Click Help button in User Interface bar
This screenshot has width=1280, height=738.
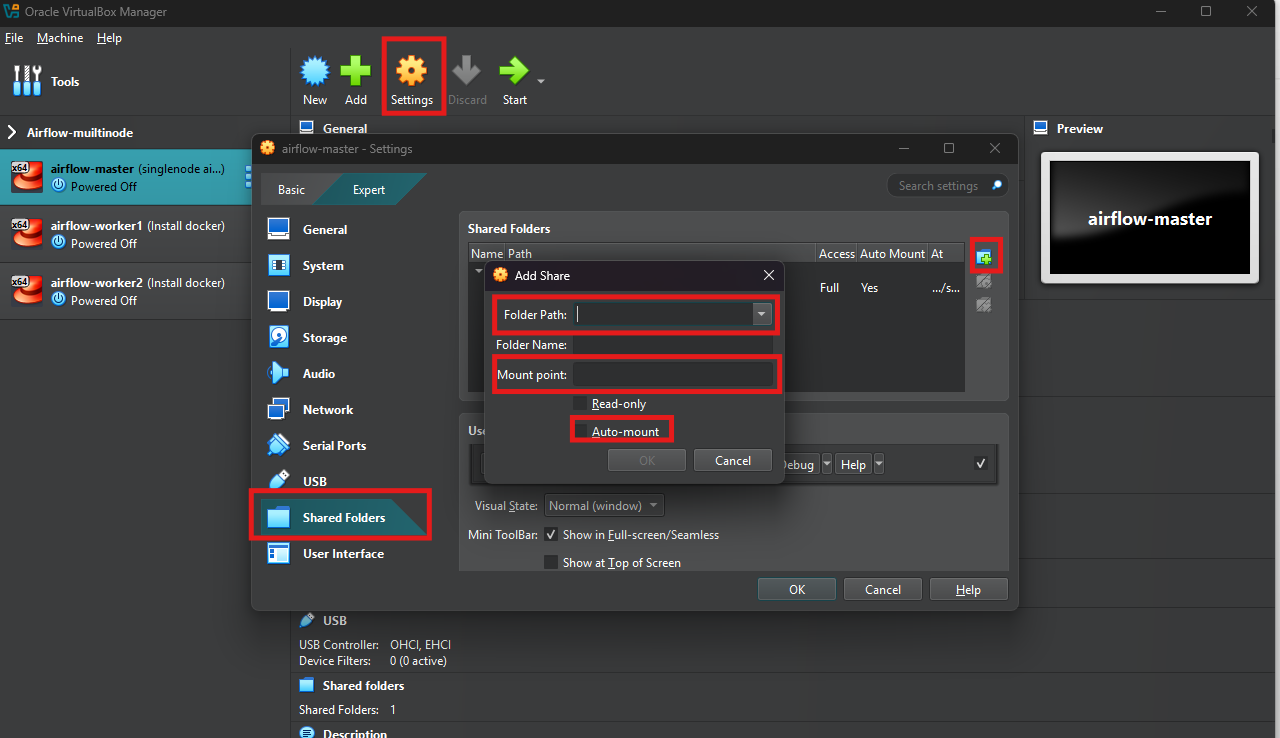click(x=853, y=464)
